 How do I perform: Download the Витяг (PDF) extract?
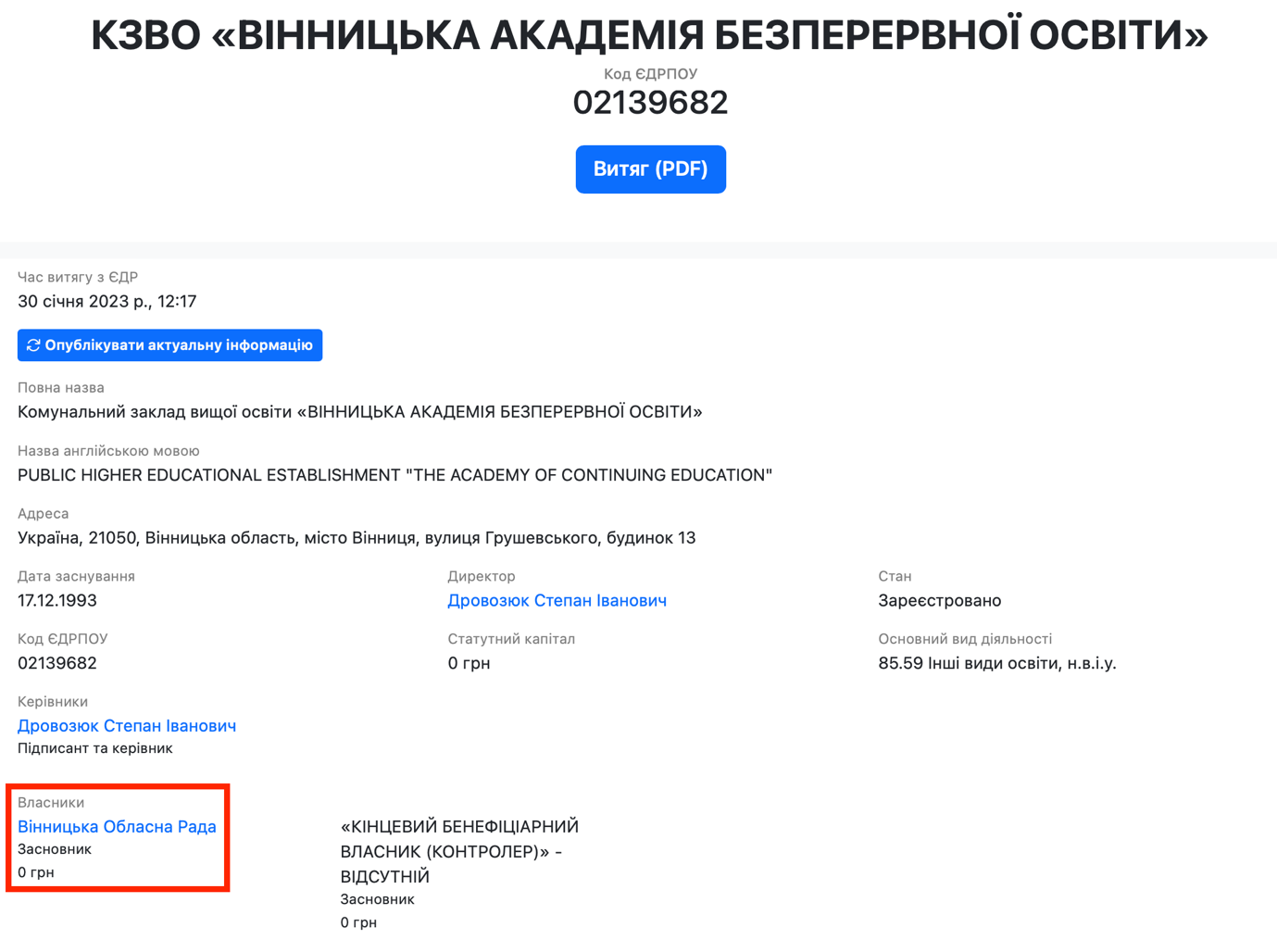coord(650,169)
